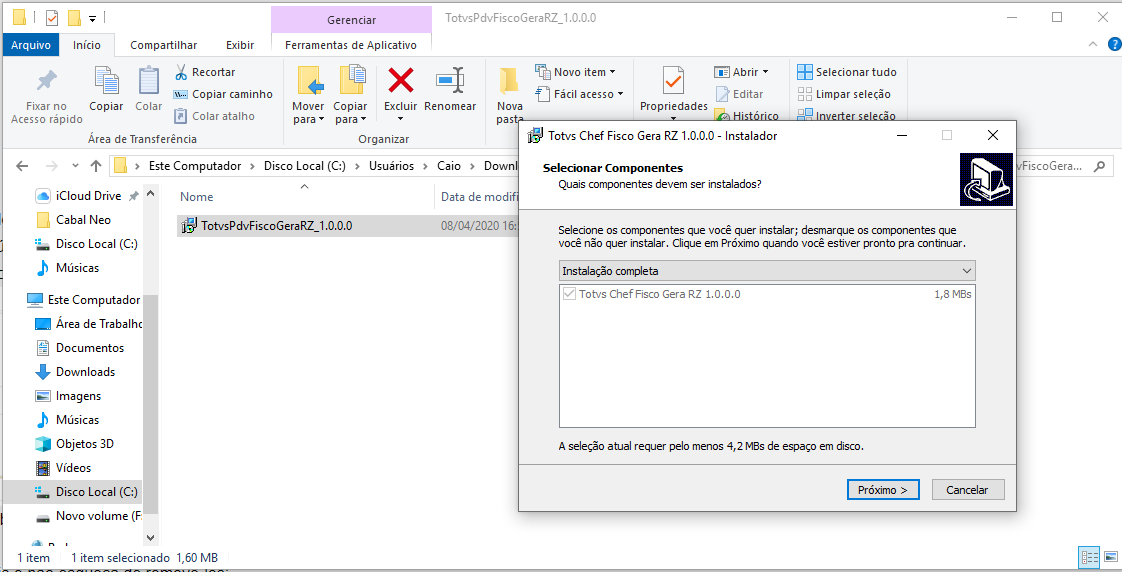Select the Exibir tab
Screen dimensions: 1122x572
(240, 45)
